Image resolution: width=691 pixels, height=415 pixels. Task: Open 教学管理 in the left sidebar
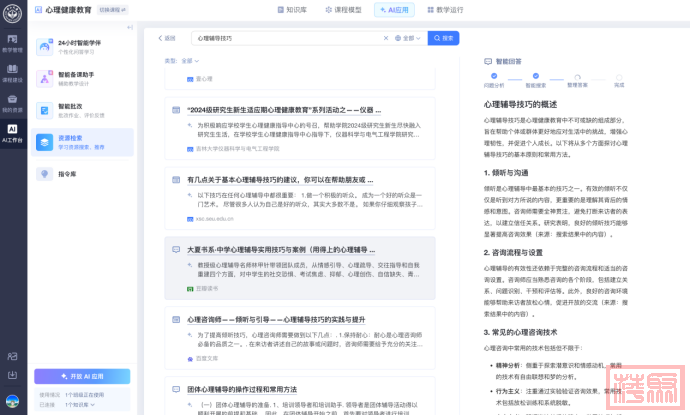[x=12, y=43]
